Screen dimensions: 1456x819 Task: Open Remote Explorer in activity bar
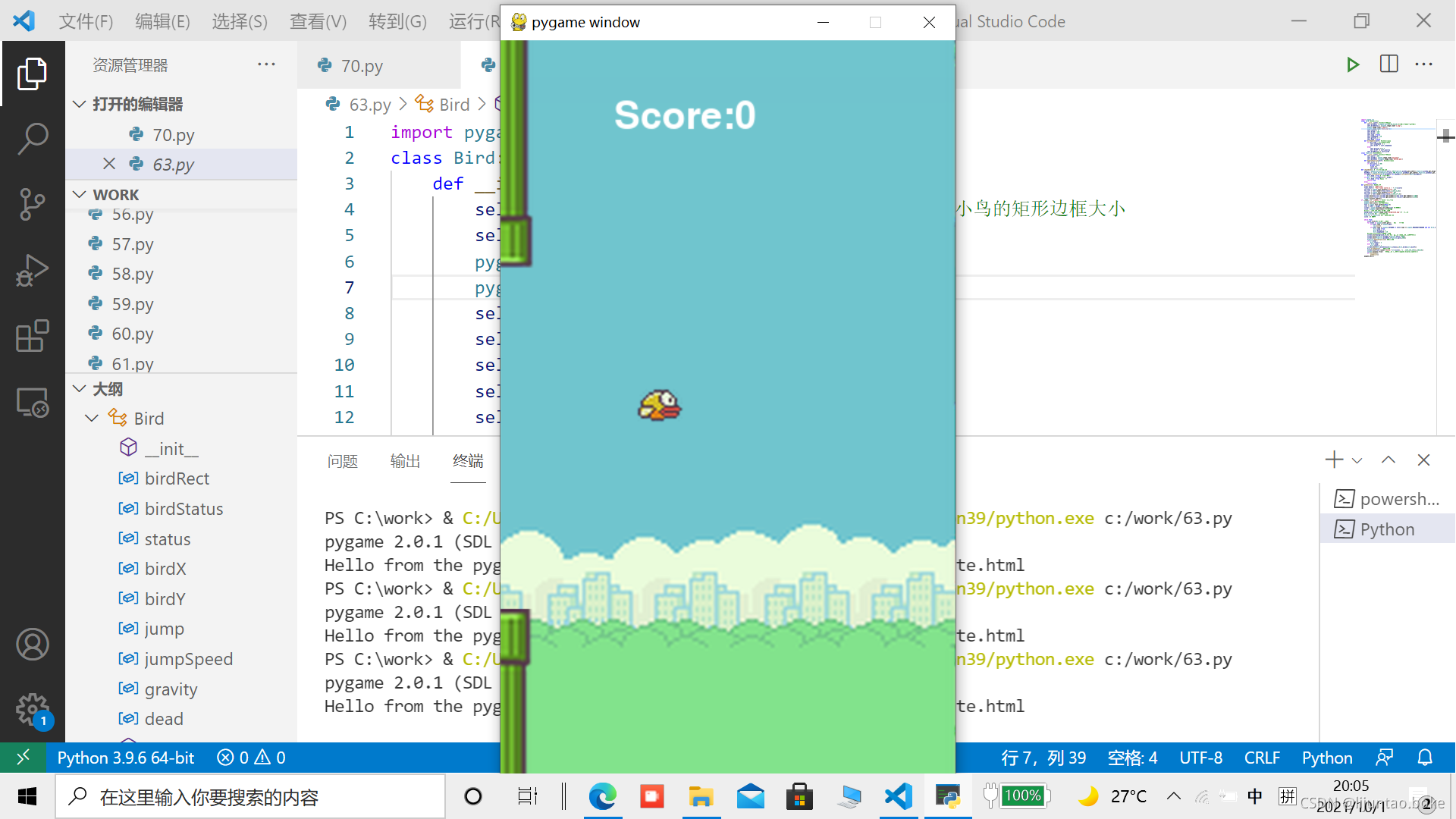pos(32,402)
